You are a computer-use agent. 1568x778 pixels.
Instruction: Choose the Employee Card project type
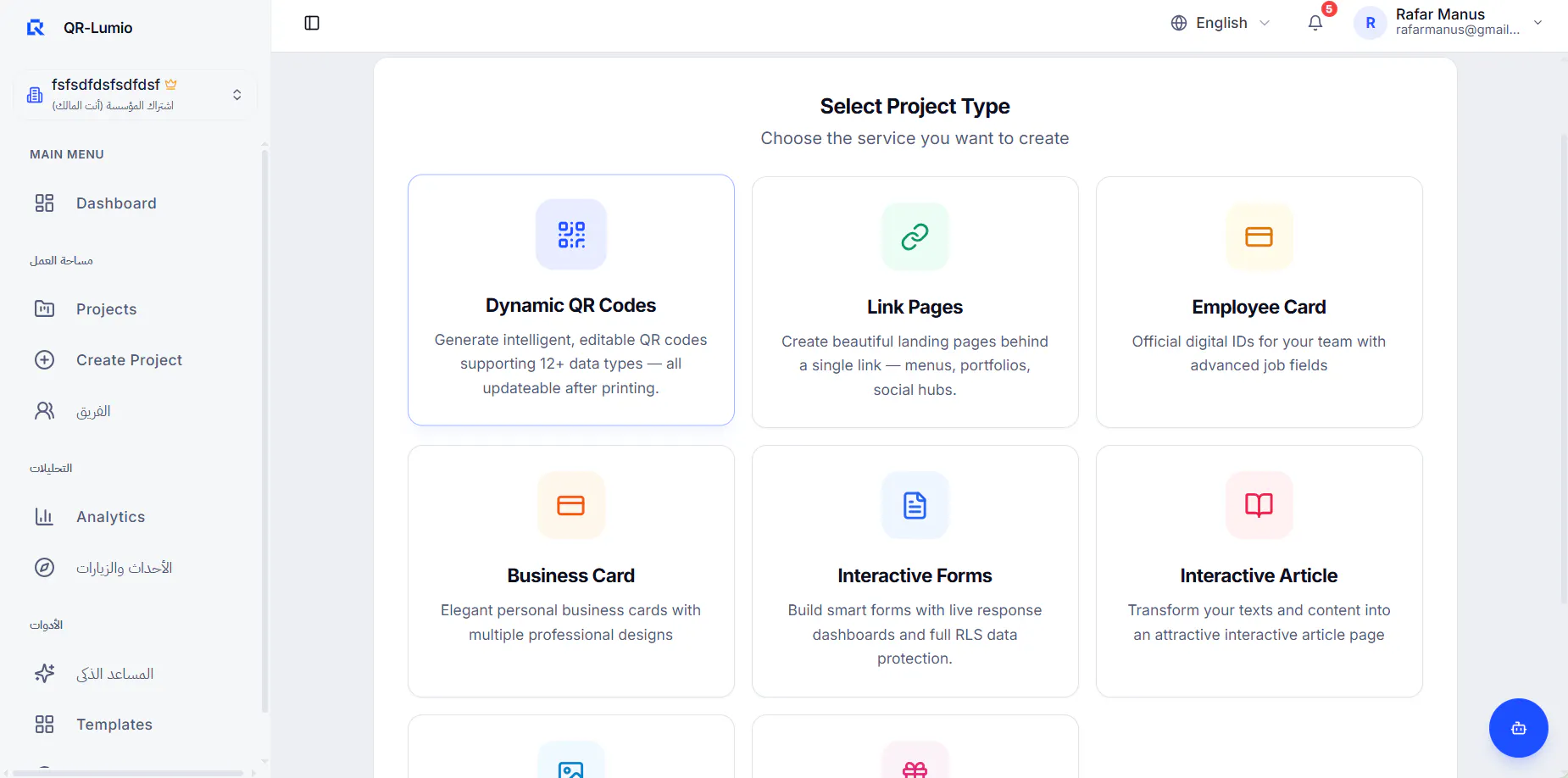coord(1259,302)
